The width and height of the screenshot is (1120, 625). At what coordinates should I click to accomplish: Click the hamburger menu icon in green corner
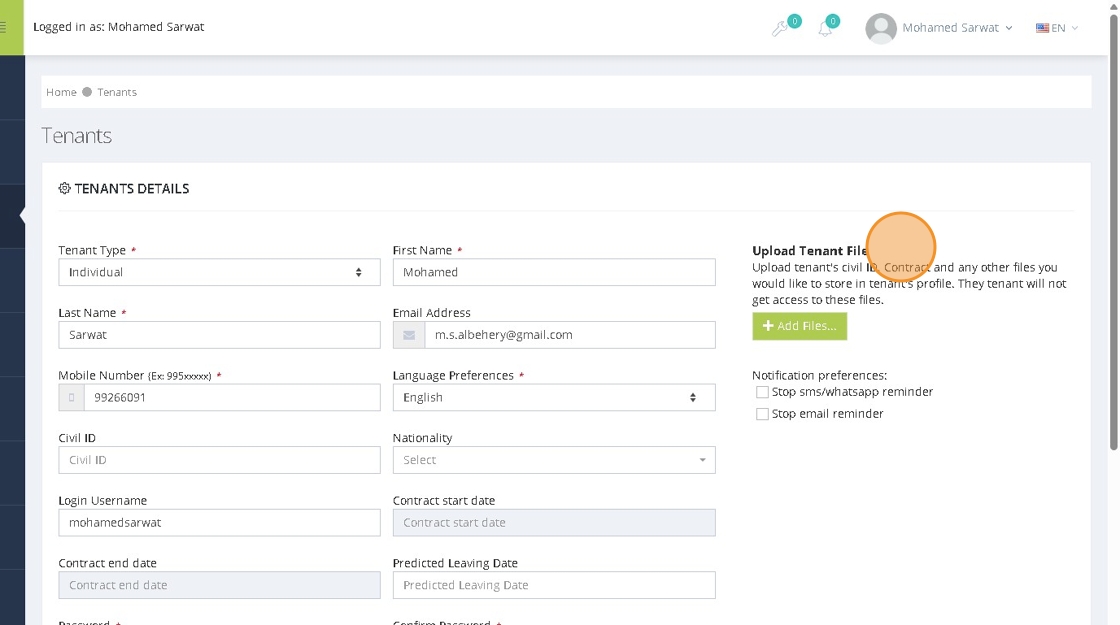click(4, 27)
